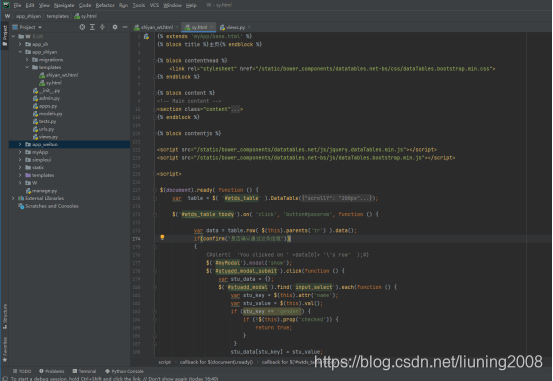Click the Select Opened File locate icon
Screen dimensions: 553x381
(82, 27)
